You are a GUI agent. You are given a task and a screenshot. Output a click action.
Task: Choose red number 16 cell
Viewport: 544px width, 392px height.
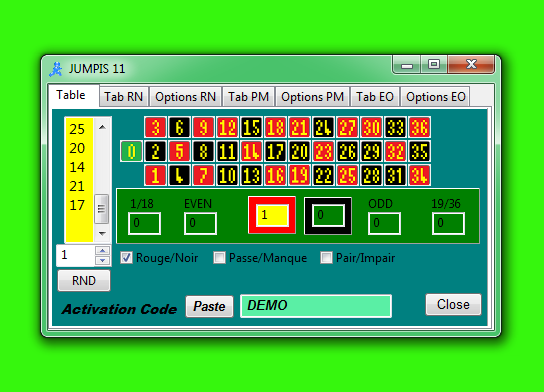coord(275,175)
